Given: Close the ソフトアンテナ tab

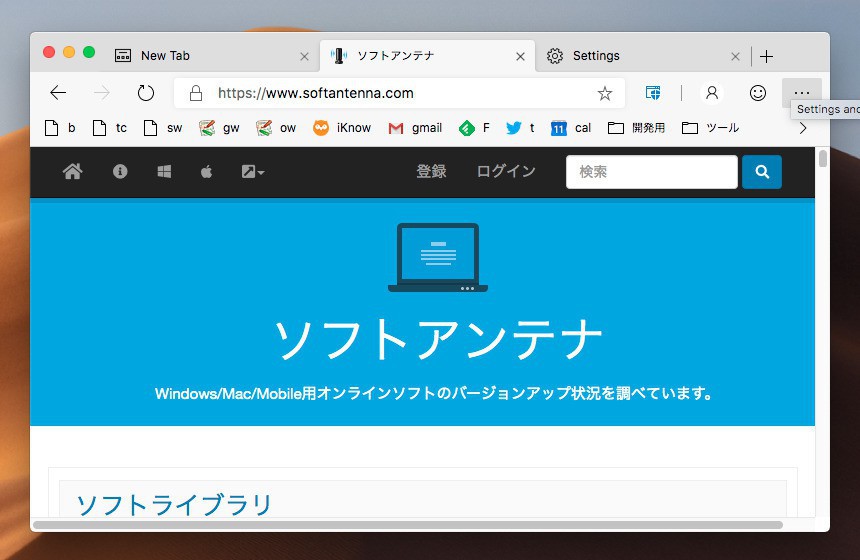Looking at the screenshot, I should coord(520,56).
